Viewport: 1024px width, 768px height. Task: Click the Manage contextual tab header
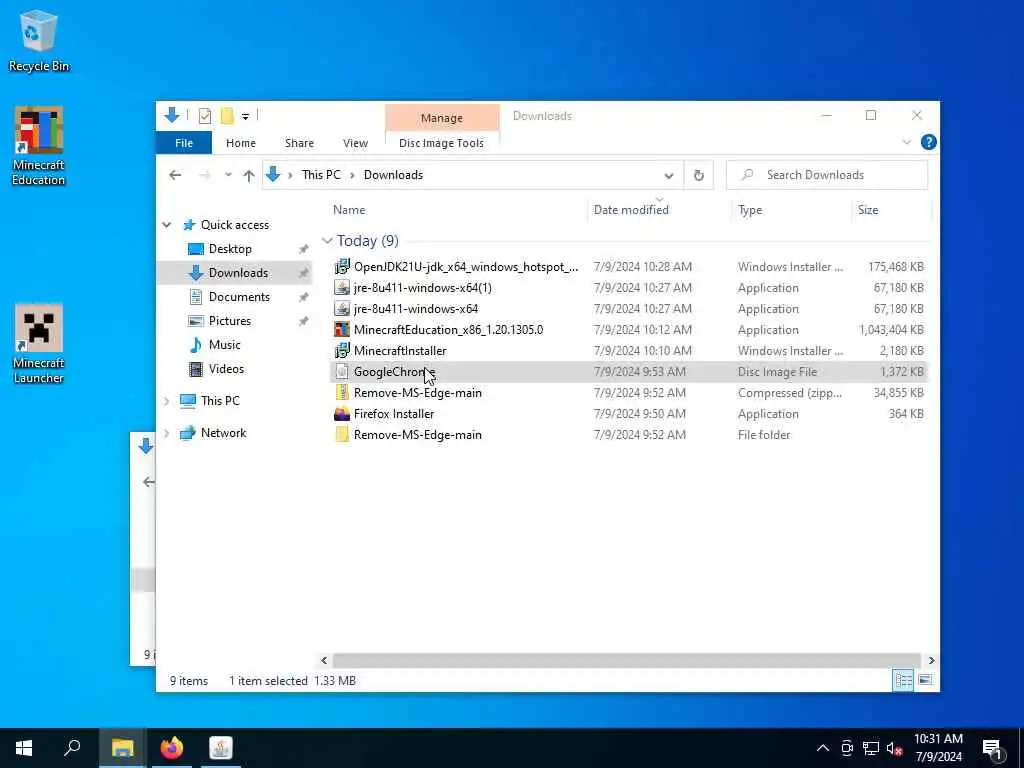(x=442, y=118)
